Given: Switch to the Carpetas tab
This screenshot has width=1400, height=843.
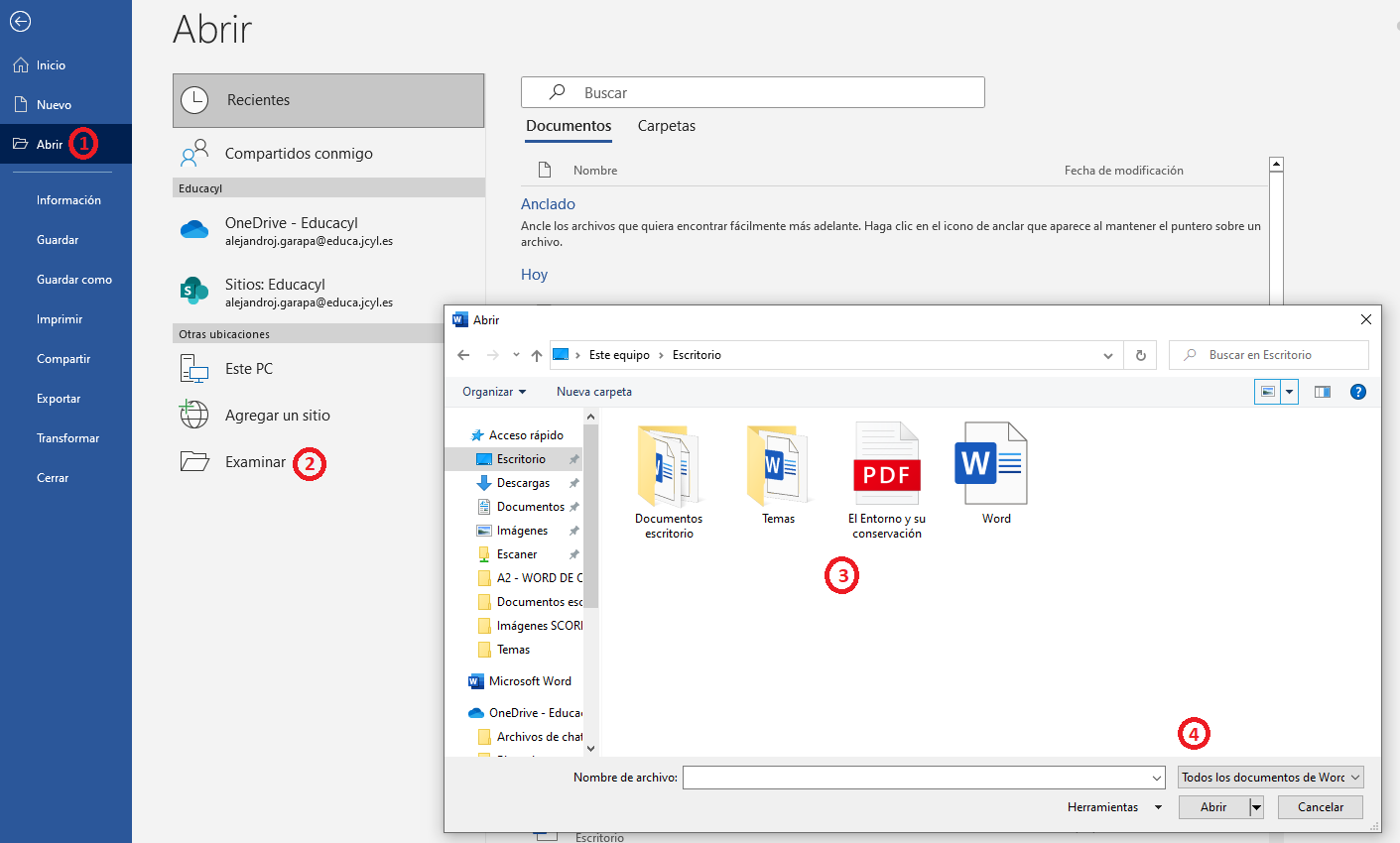Looking at the screenshot, I should pos(667,126).
